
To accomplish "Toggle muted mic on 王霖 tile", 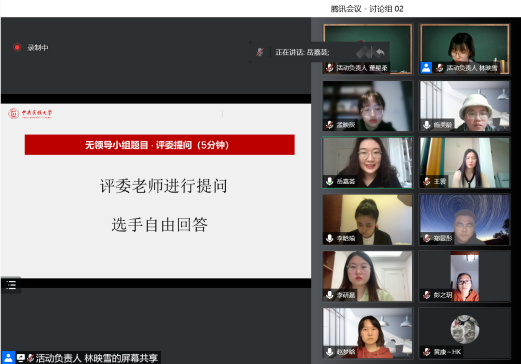I will click(x=427, y=181).
